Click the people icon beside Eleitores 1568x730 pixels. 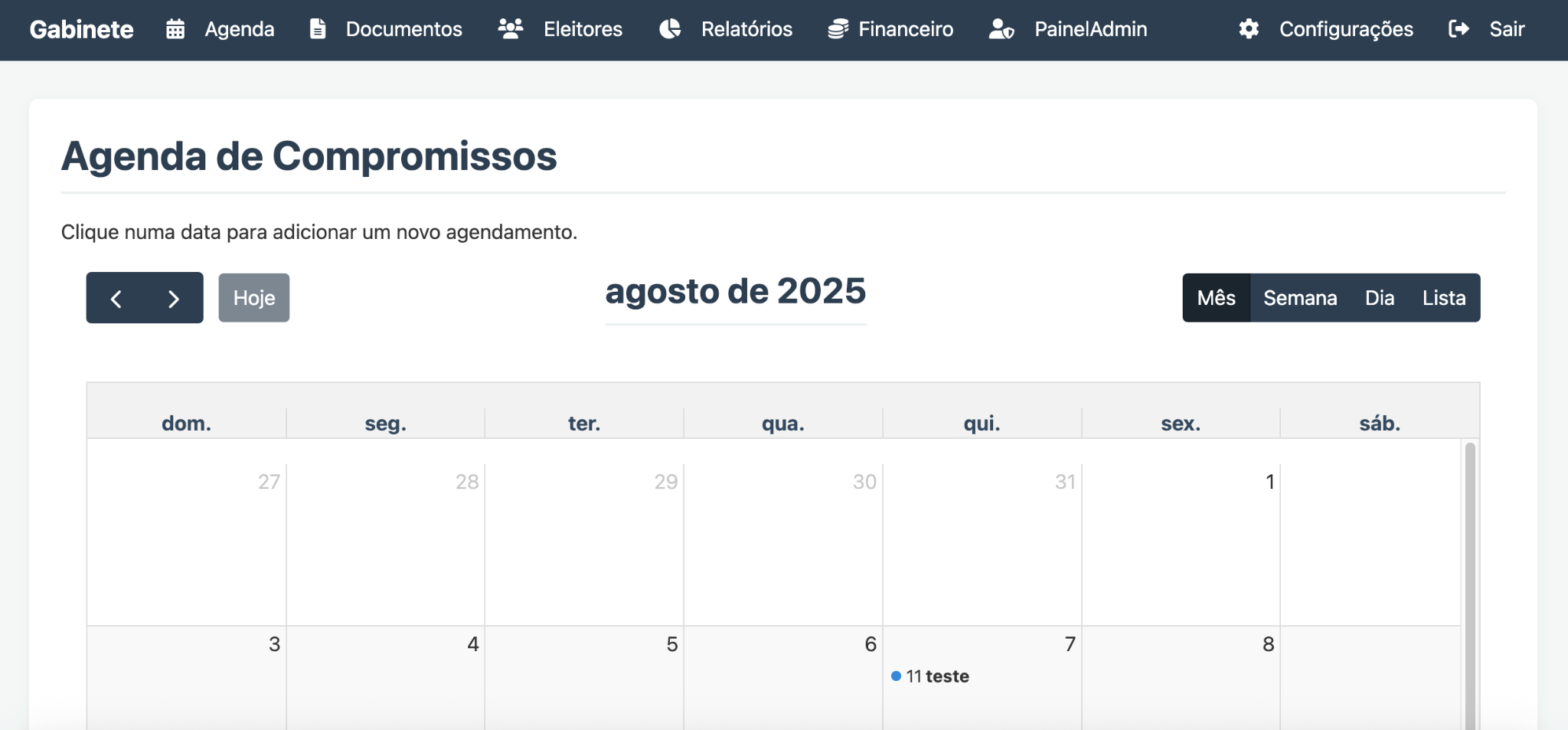pos(511,29)
